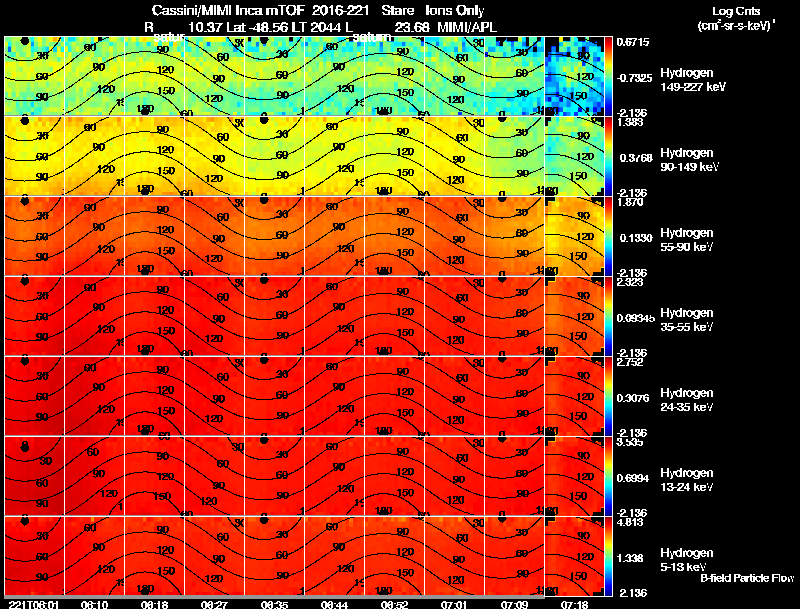Click the Hydrogen 55-90 keV color bar
This screenshot has width=800, height=609.
[x=608, y=237]
